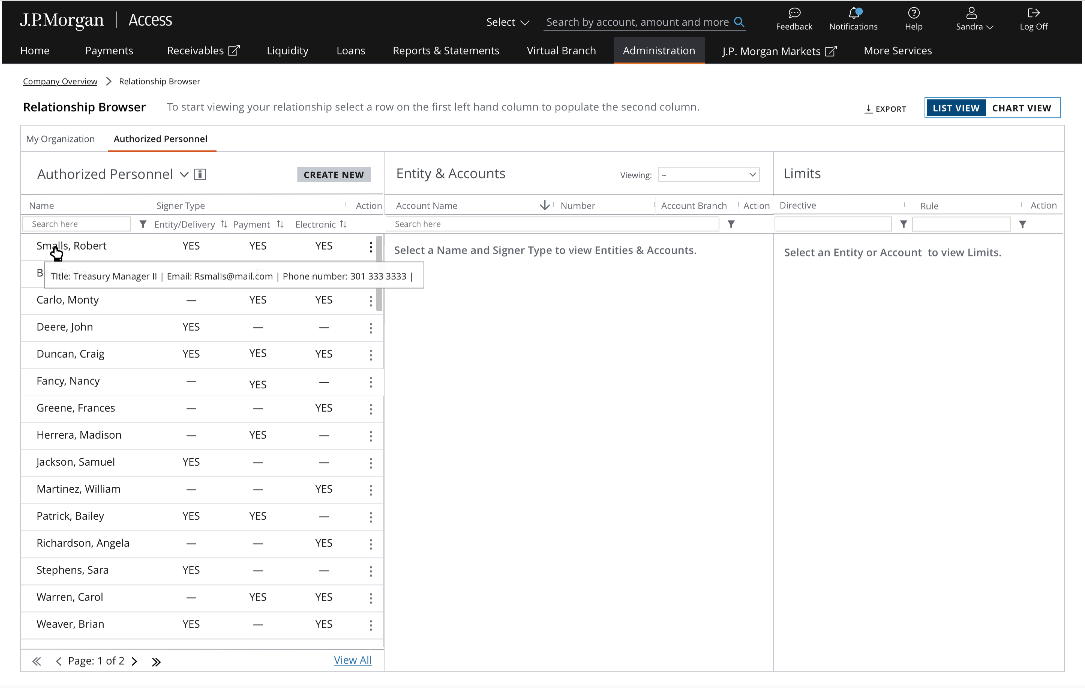Expand the Viewing dropdown
This screenshot has height=688, width=1085.
coord(708,175)
